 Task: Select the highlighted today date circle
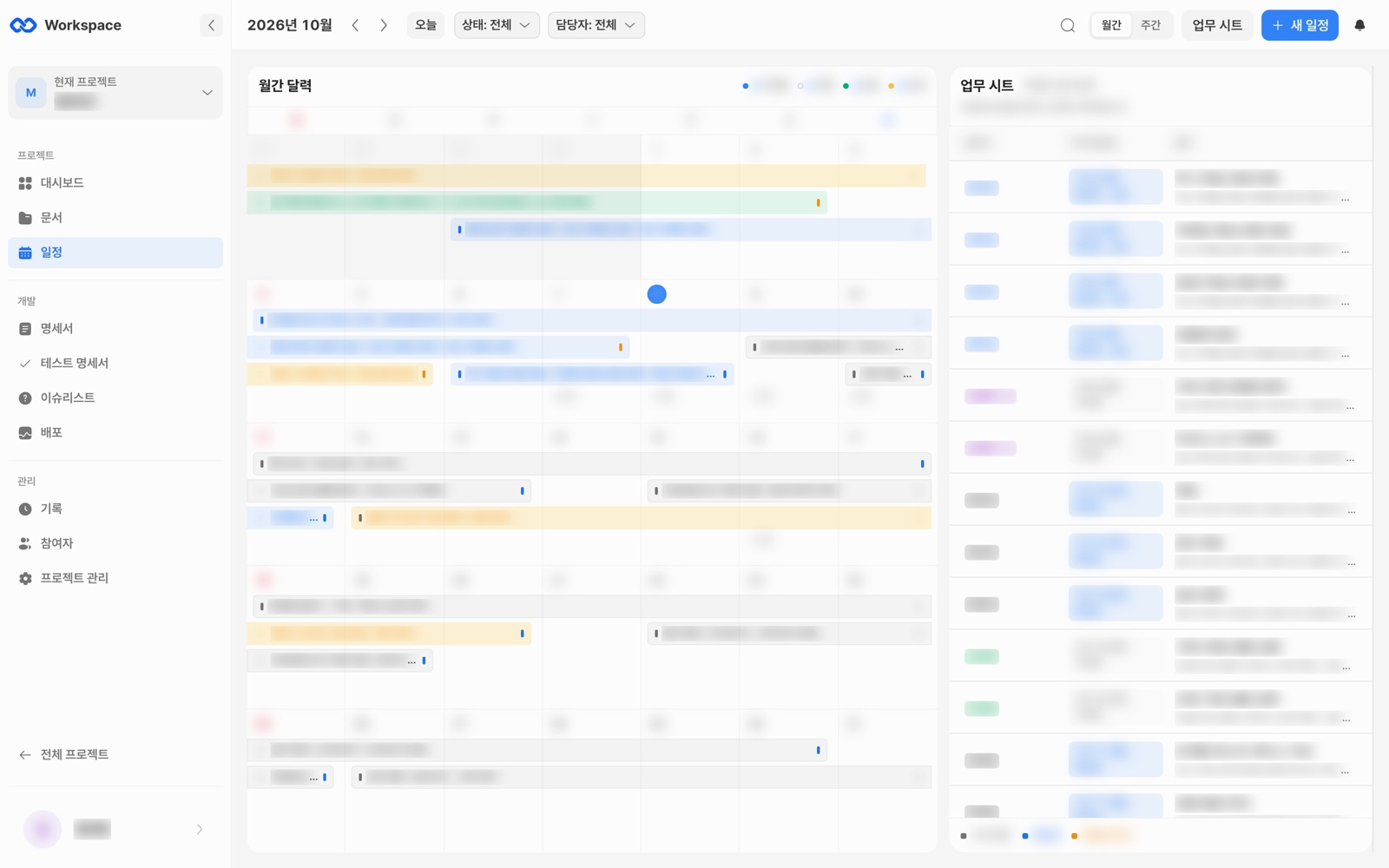point(657,294)
